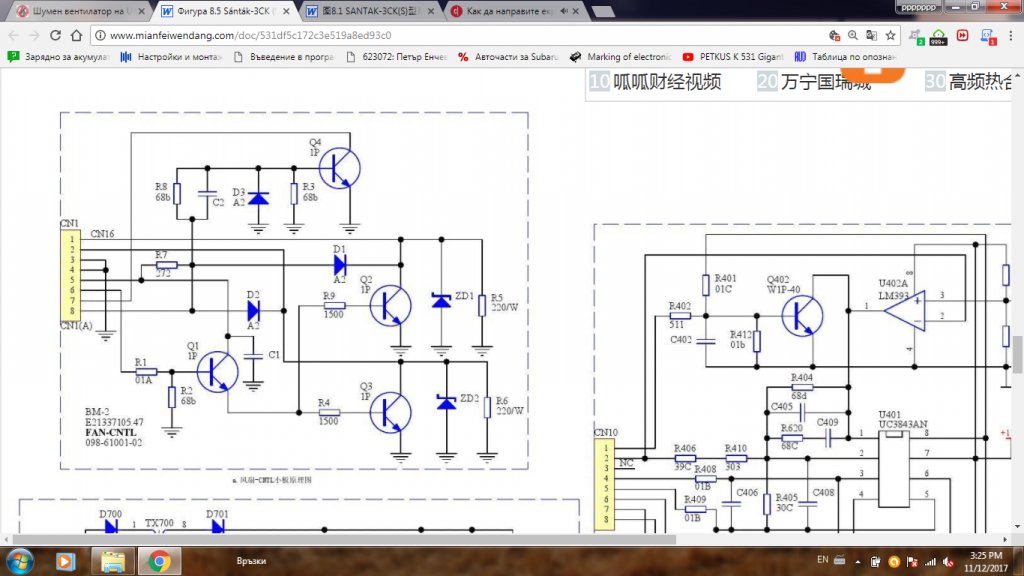Open the '呱呱财经视频' link ranked 10

click(667, 82)
